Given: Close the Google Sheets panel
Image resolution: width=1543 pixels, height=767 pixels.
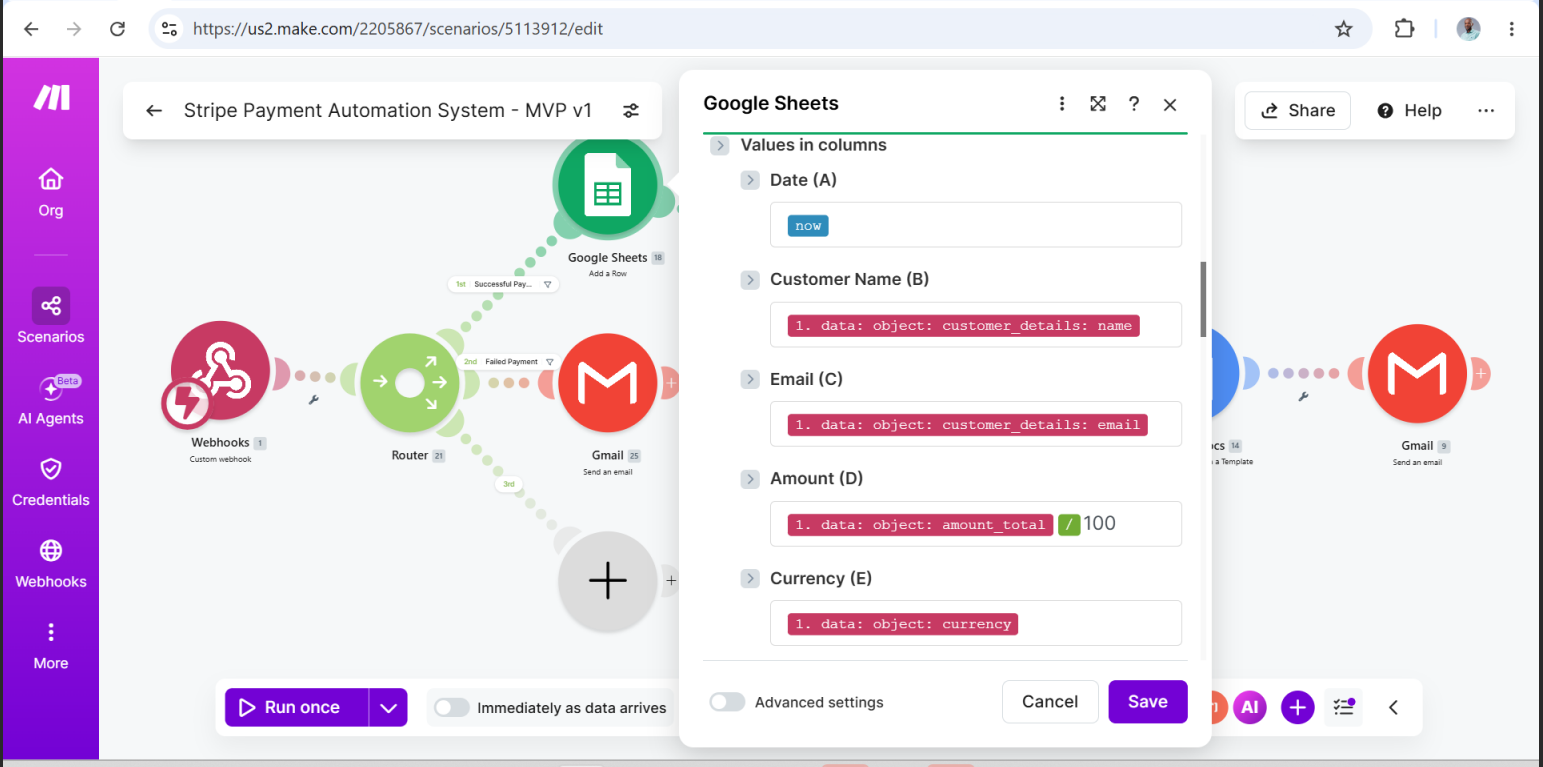Looking at the screenshot, I should [x=1170, y=104].
